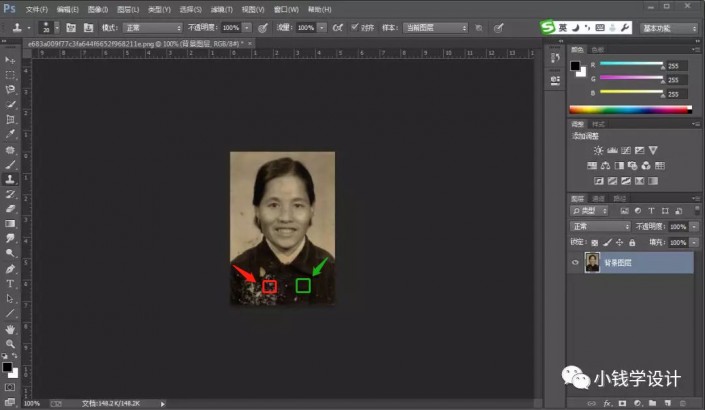Open the opacity slider dropdown in options bar
The image size is (705, 410).
pos(247,28)
